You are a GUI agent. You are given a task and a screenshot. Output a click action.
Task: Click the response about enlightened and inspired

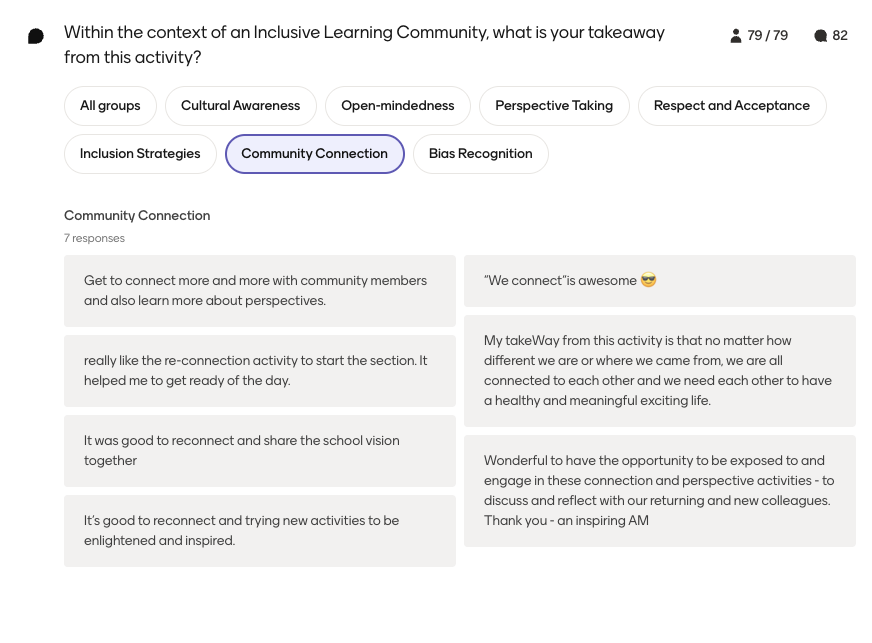tap(260, 531)
